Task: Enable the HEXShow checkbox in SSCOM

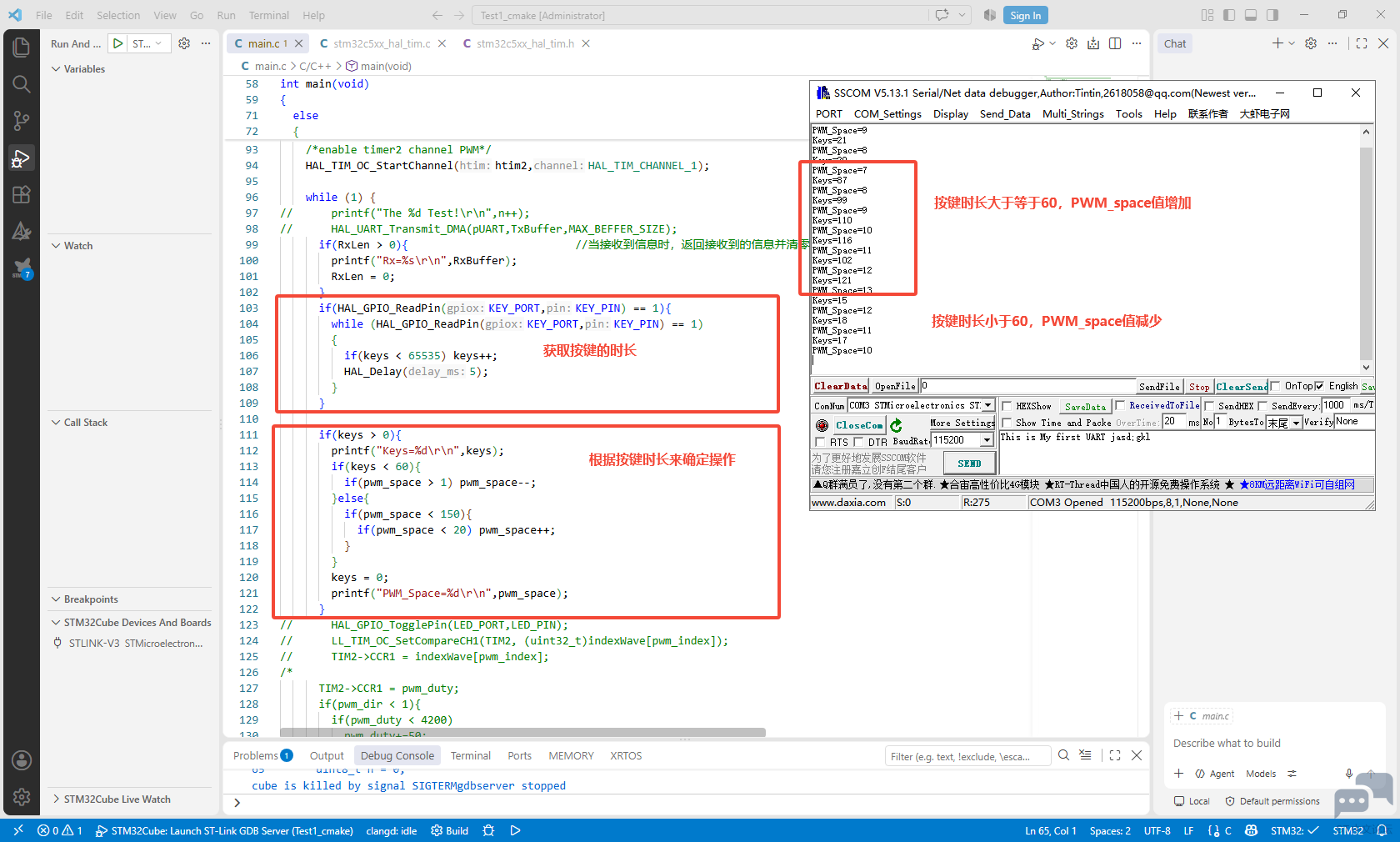Action: [1007, 407]
